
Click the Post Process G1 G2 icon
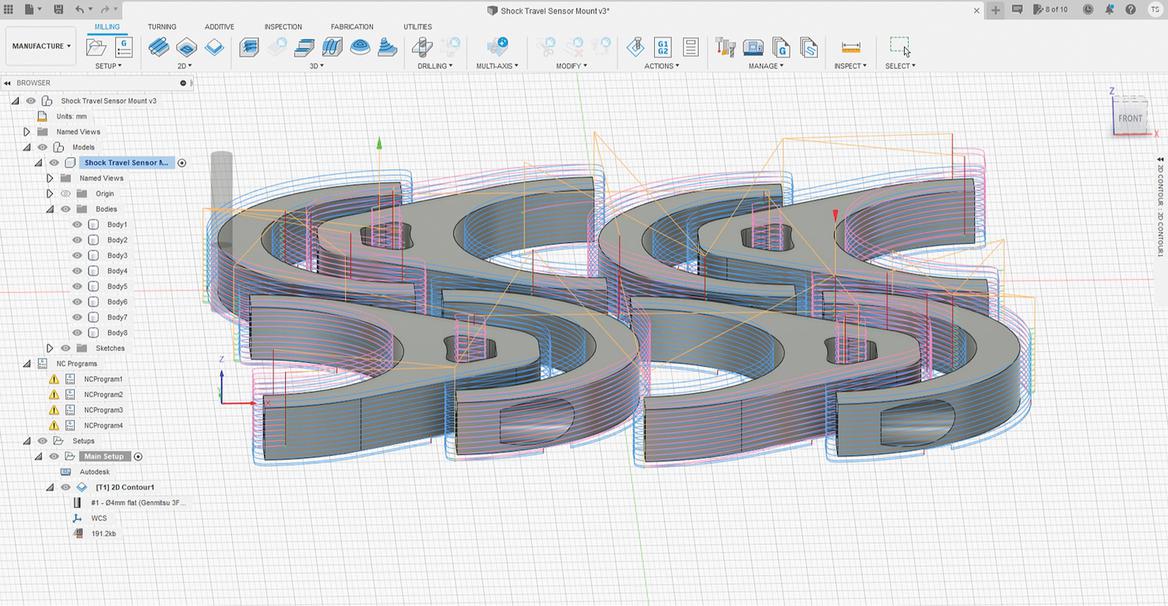pyautogui.click(x=662, y=47)
